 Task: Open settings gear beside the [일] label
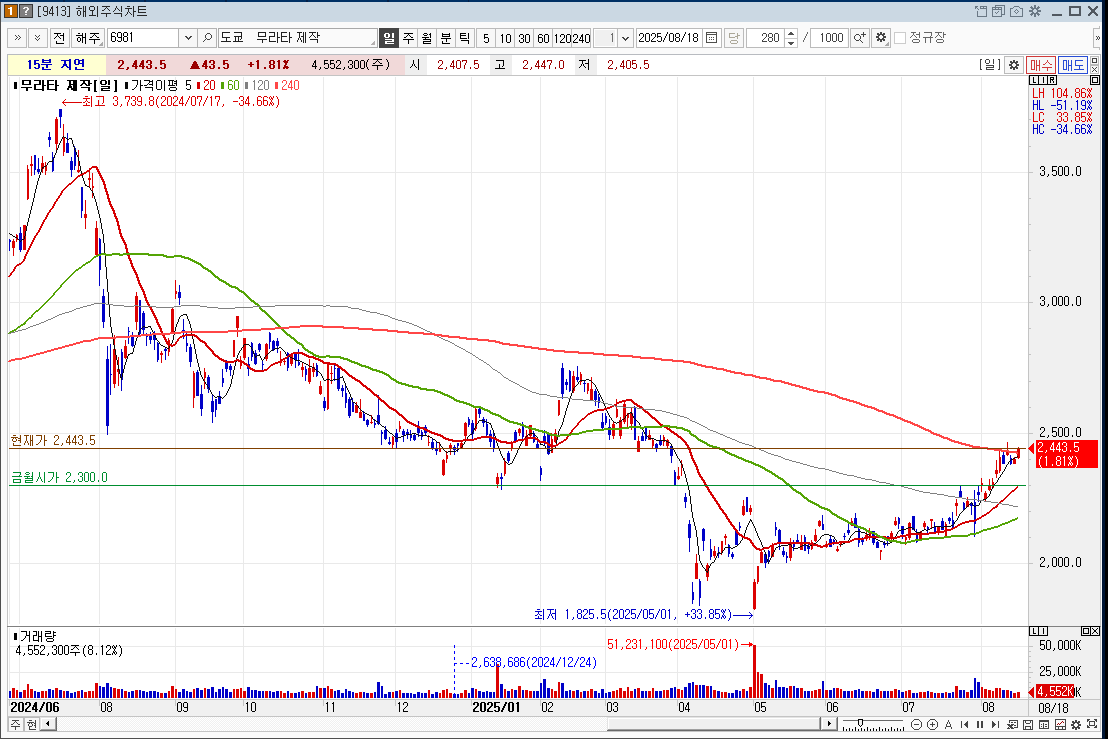pyautogui.click(x=1013, y=65)
